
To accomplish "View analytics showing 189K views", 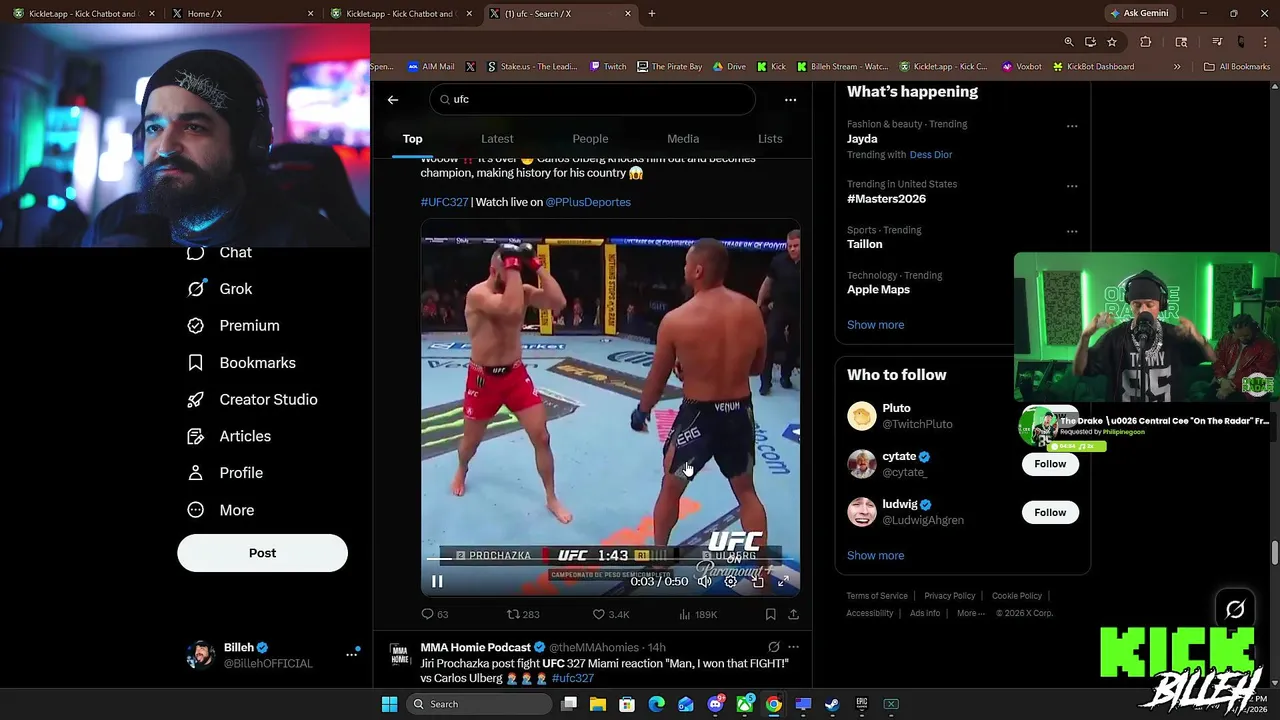I will coord(698,614).
